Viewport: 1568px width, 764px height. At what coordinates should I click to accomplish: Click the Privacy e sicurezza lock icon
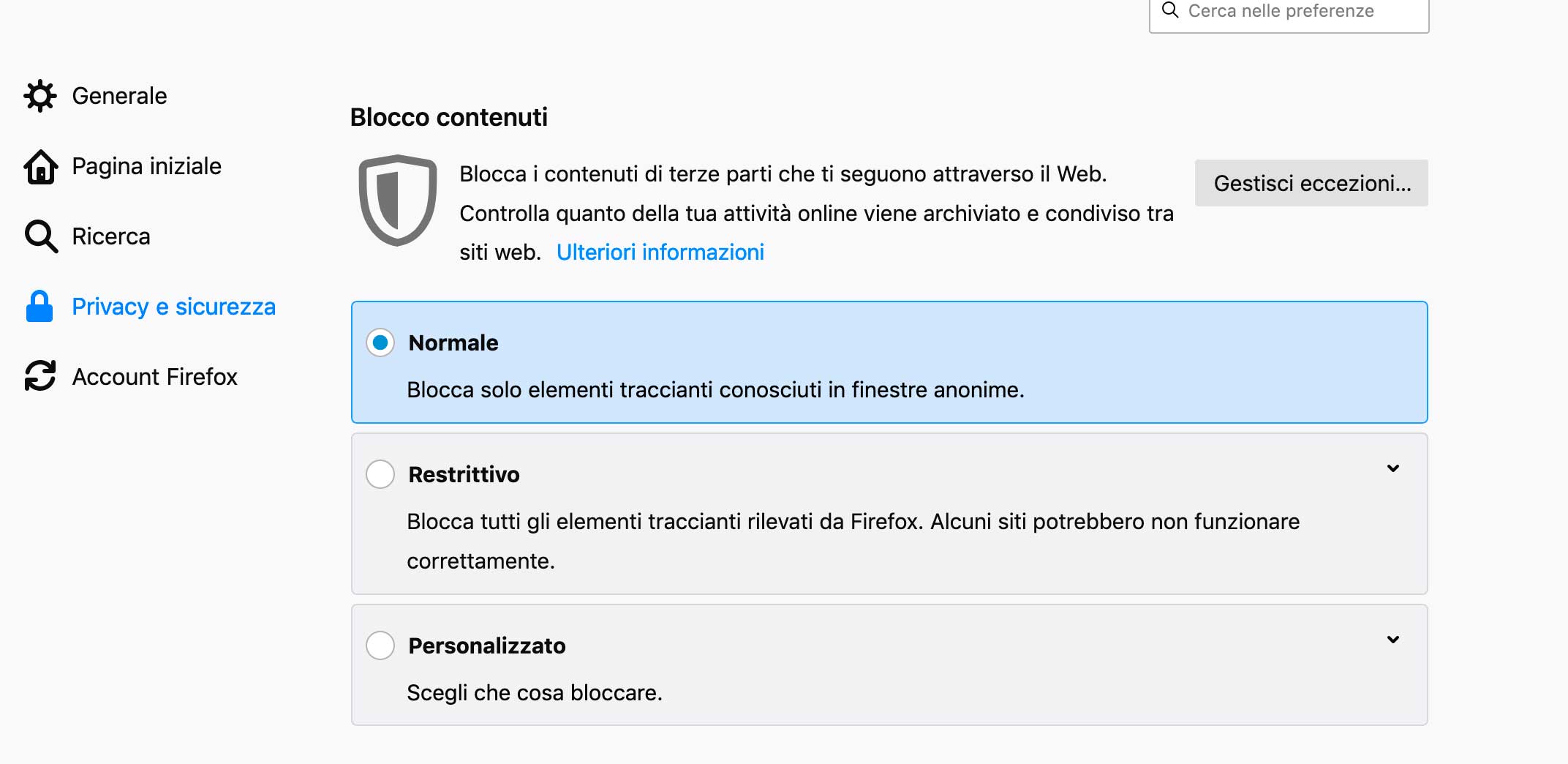[x=39, y=307]
